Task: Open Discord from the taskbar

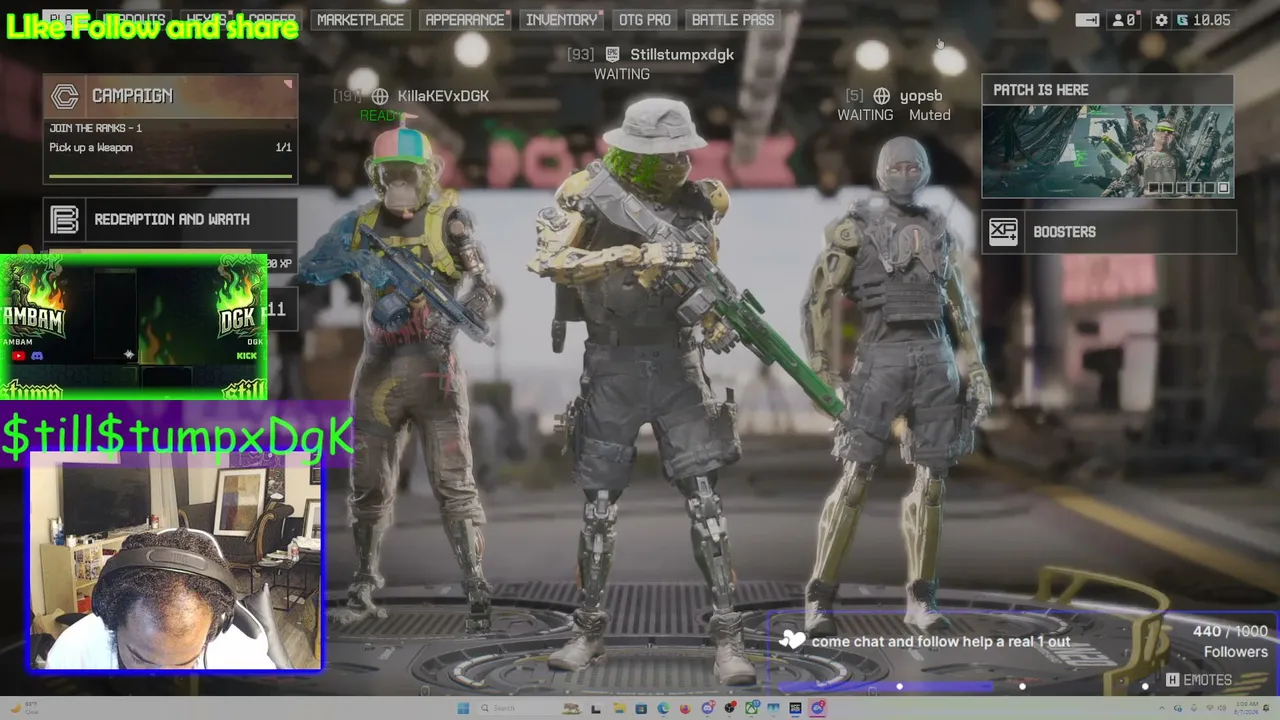Action: (707, 709)
